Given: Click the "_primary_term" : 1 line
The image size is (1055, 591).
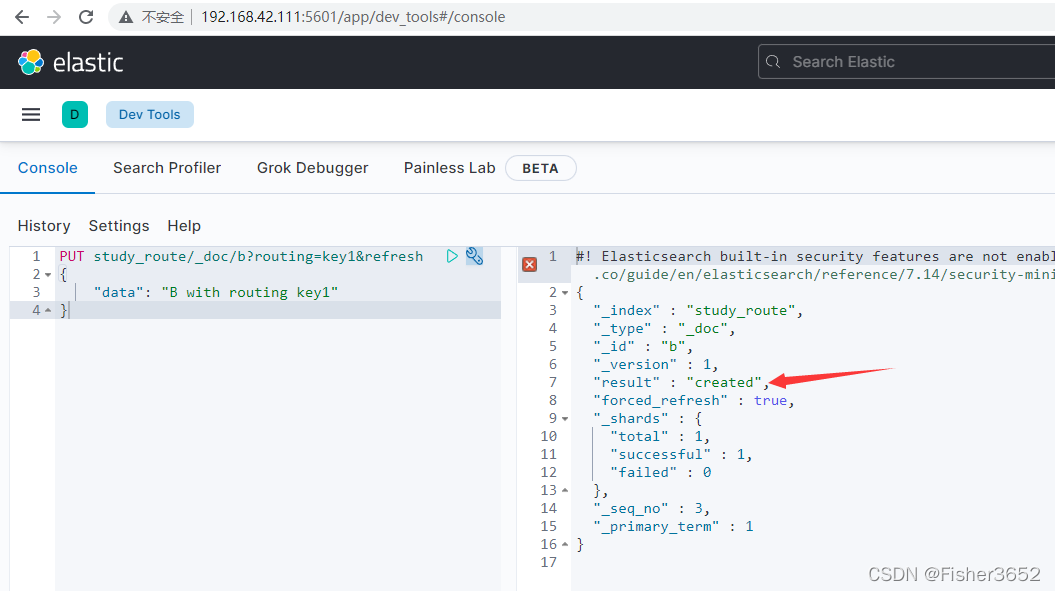Looking at the screenshot, I should click(x=673, y=526).
